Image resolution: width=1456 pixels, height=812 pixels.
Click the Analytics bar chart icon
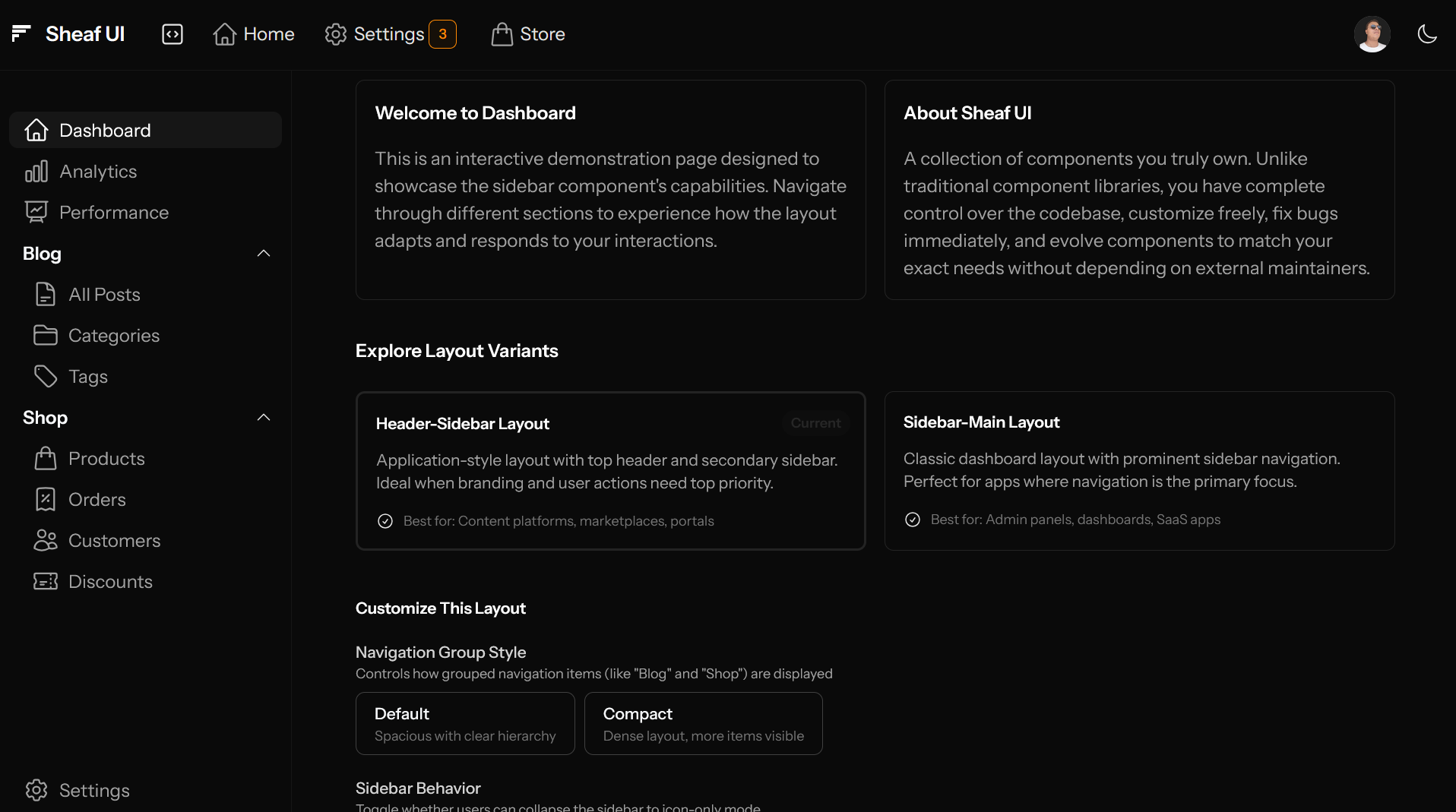tap(36, 172)
